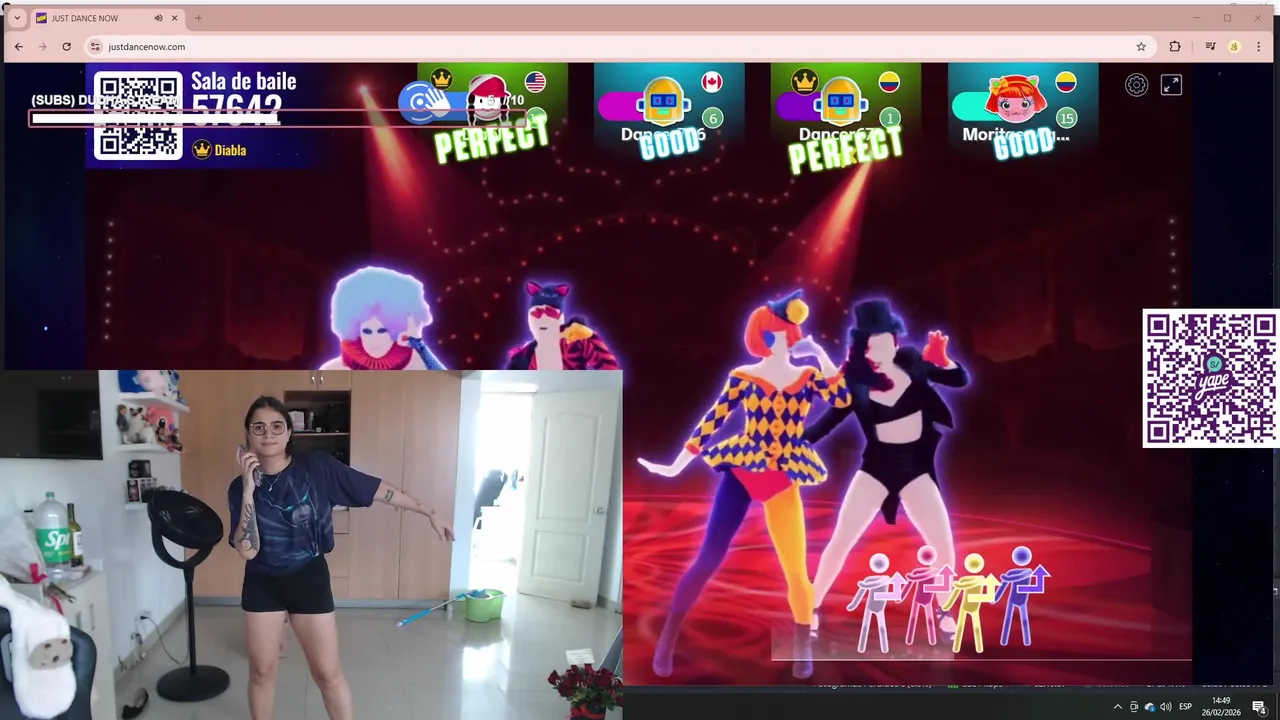
Task: Select the cat-girl Morita player avatar
Action: pyautogui.click(x=1015, y=99)
